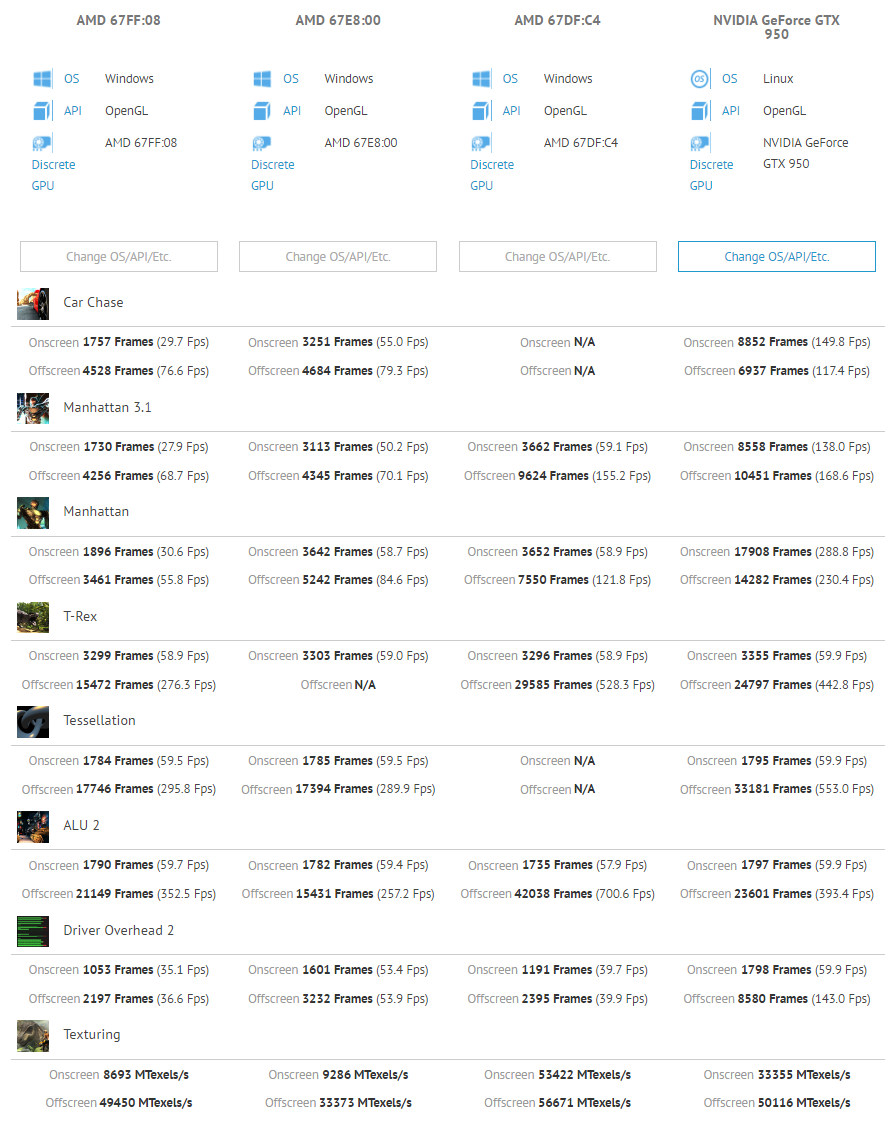Click the API cube icon under GeForce GTX 950
This screenshot has width=885, height=1122.
click(x=700, y=111)
